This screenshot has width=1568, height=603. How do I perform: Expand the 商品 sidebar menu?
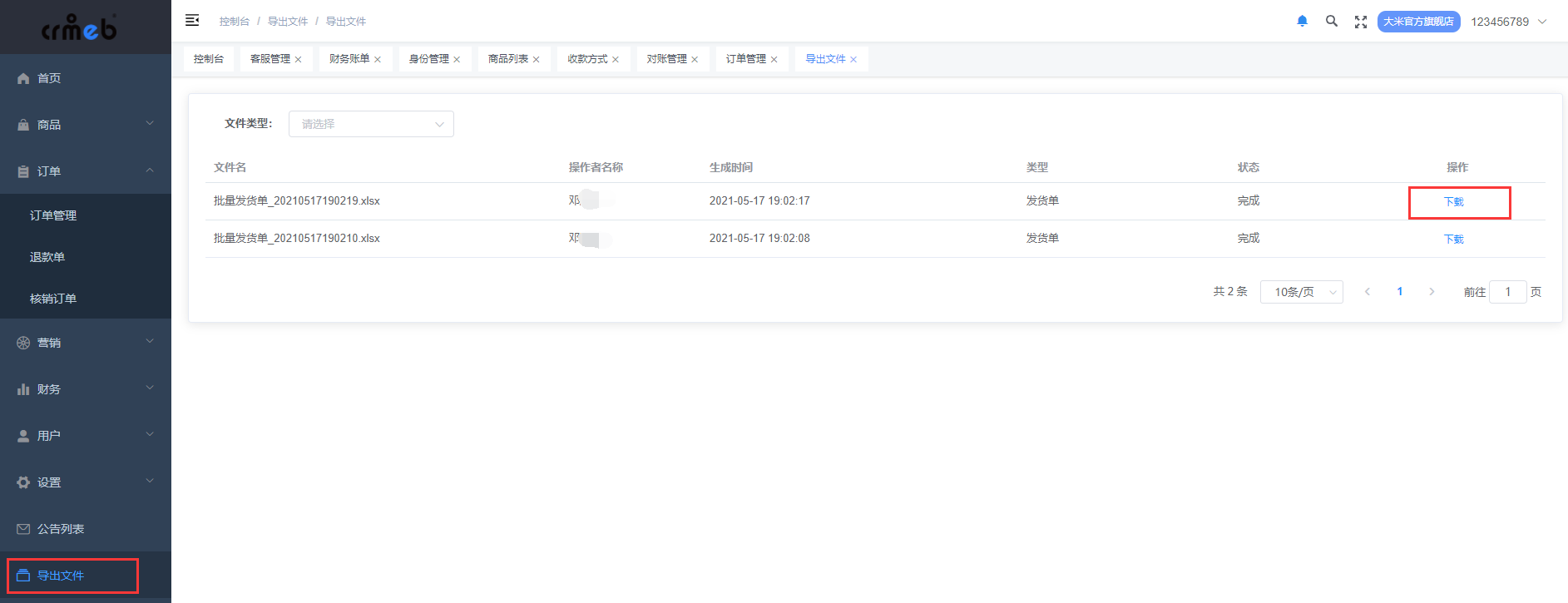click(x=85, y=125)
